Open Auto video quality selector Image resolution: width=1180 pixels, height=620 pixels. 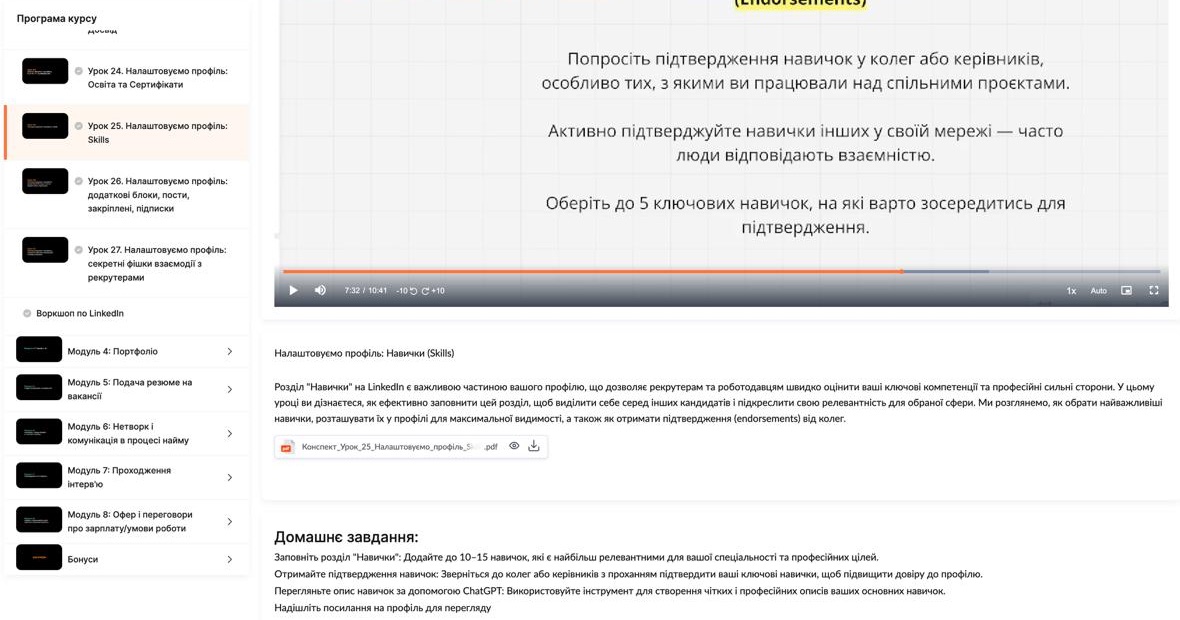click(1099, 290)
